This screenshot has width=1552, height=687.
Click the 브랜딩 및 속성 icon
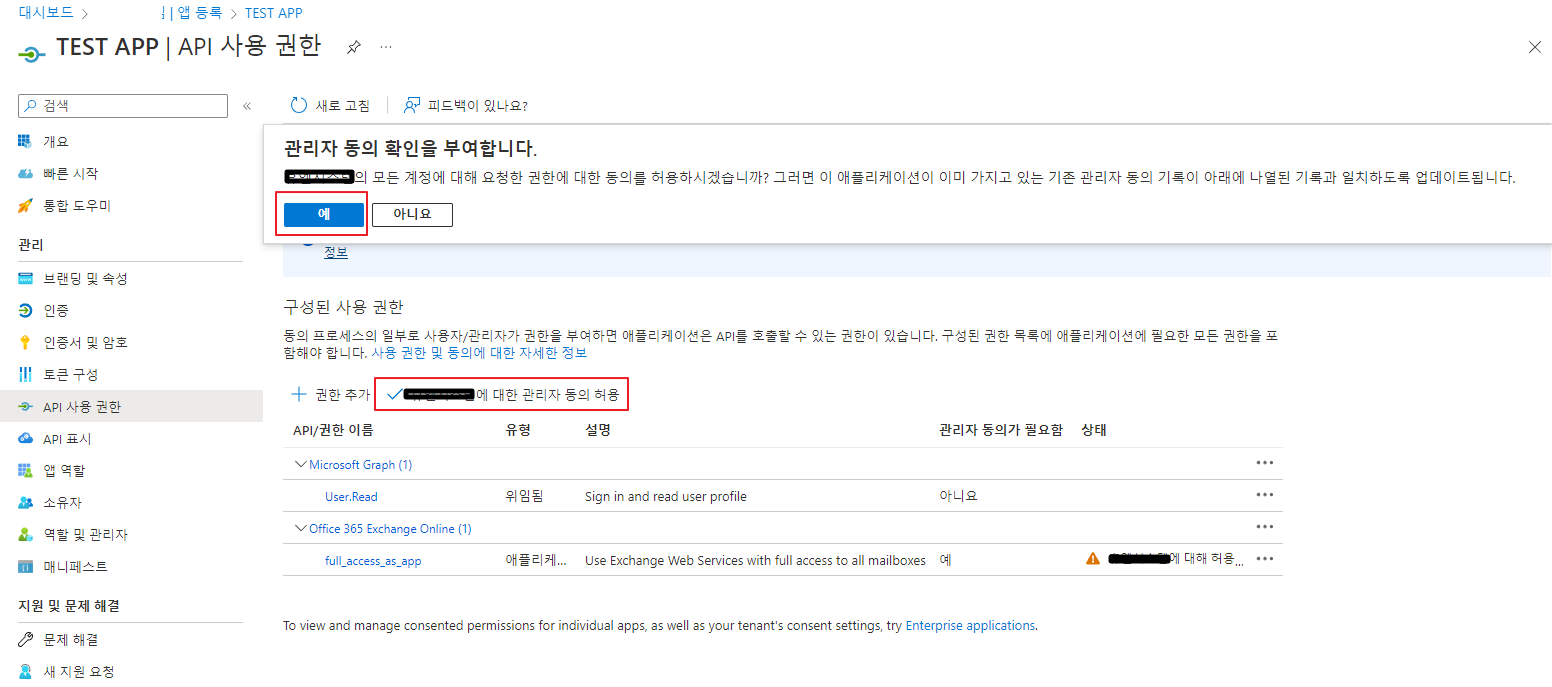pos(26,278)
